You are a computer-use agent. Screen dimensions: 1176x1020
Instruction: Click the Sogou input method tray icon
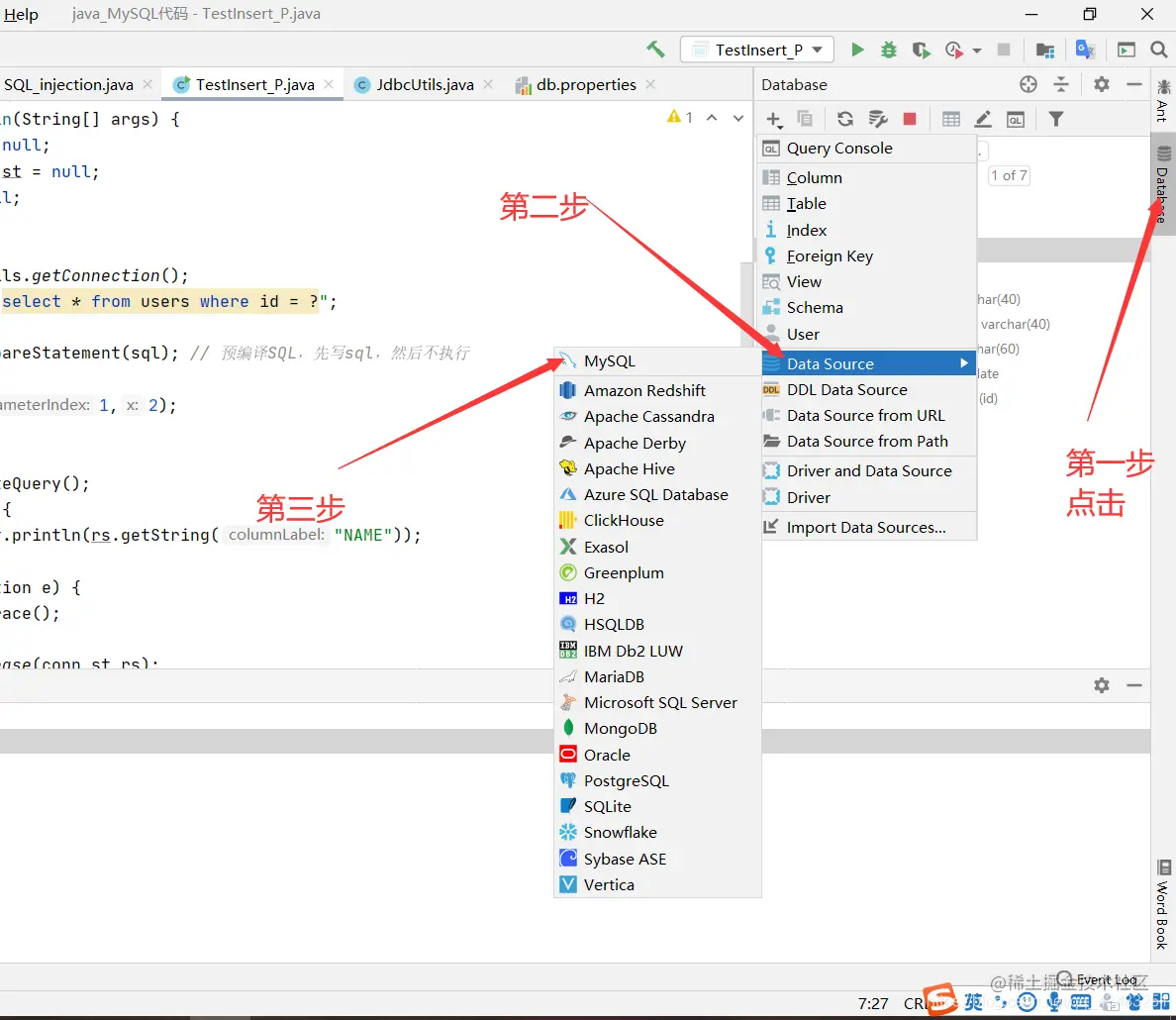[939, 1000]
